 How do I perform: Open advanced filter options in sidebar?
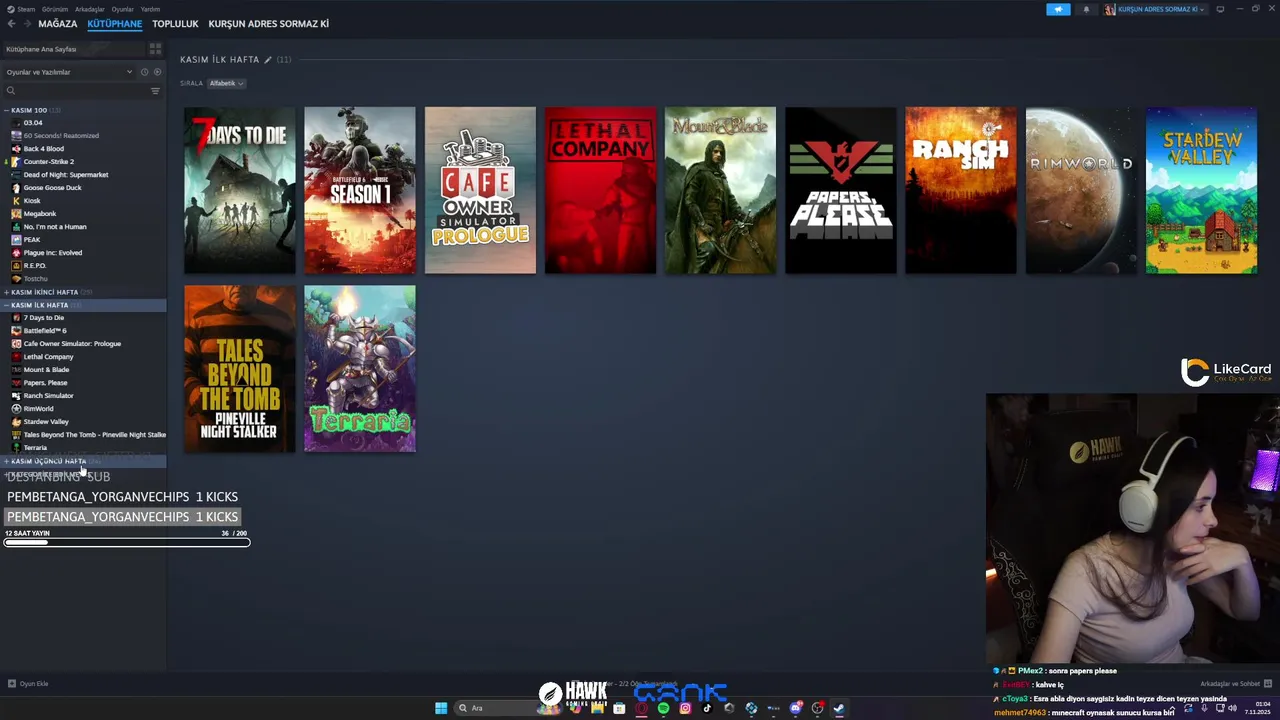pyautogui.click(x=155, y=91)
